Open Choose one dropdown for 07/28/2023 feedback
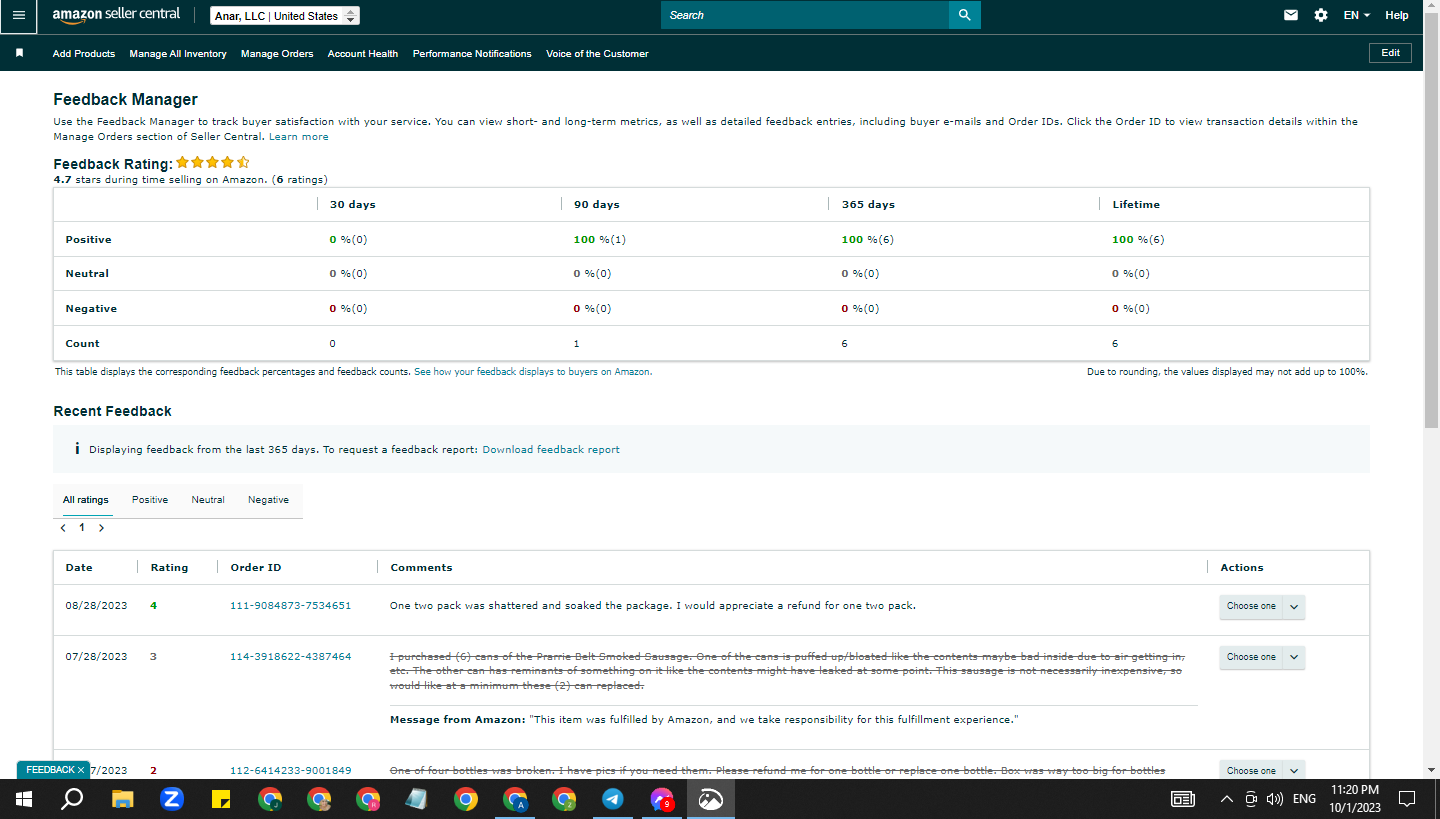Image resolution: width=1440 pixels, height=819 pixels. pos(1262,657)
